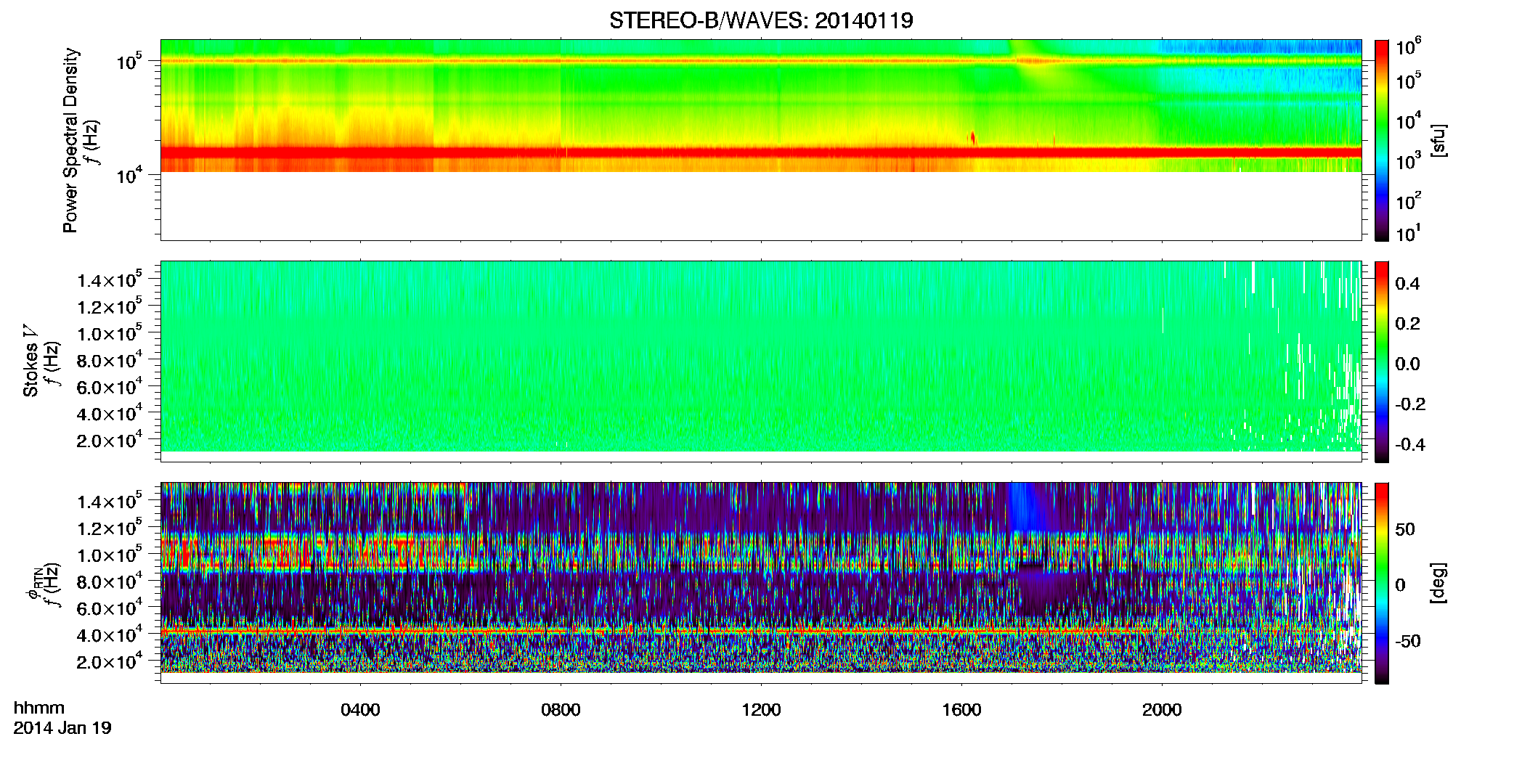
Task: Click the 1.4×10^5 tick of Stokes panel
Action: 110,280
